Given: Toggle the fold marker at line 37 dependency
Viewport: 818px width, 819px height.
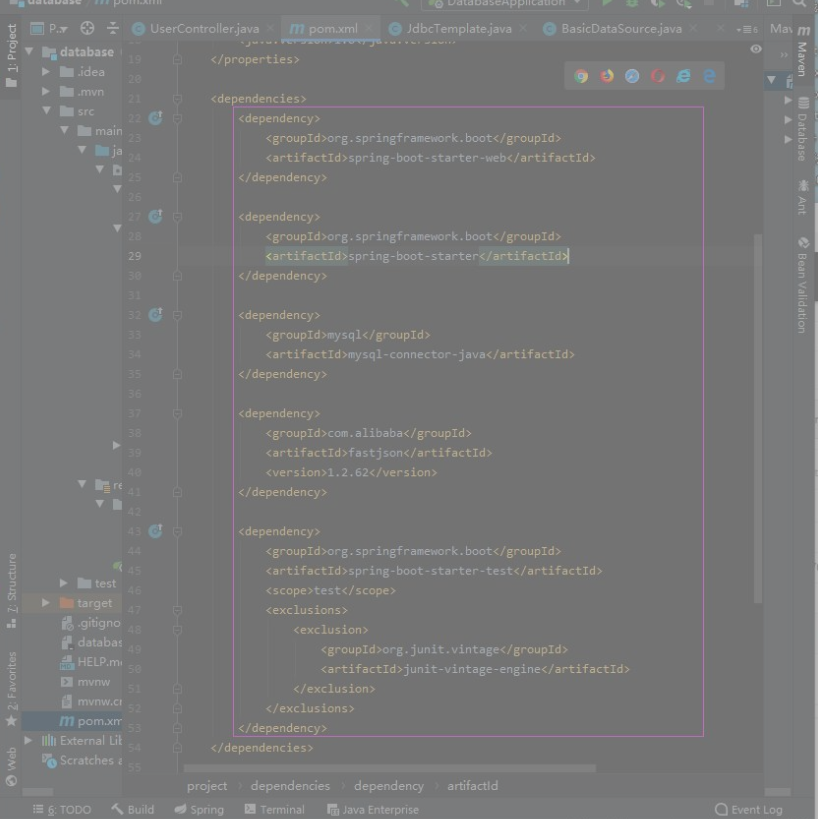Looking at the screenshot, I should coord(178,414).
